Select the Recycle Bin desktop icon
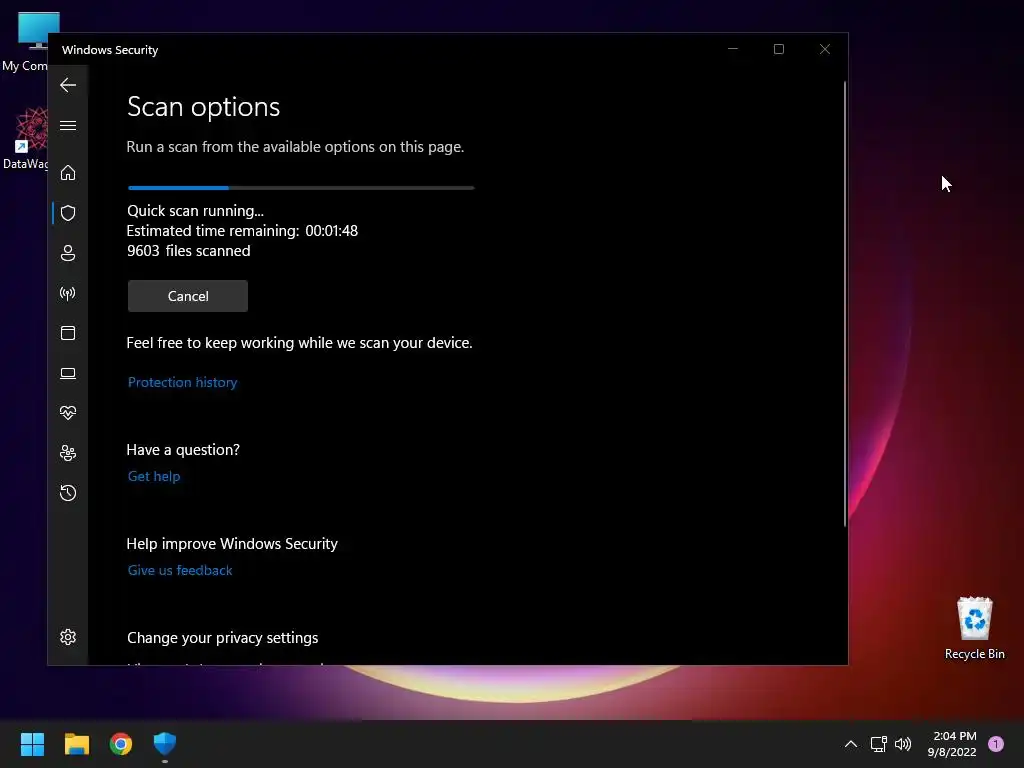1024x768 pixels. point(974,628)
